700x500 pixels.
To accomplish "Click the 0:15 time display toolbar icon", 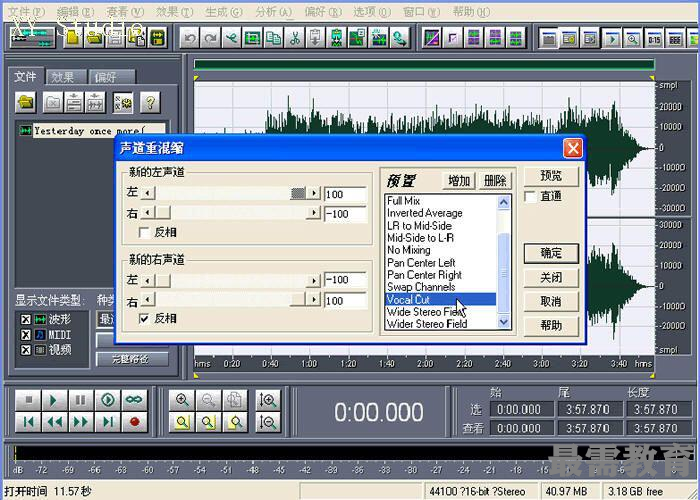I will click(x=654, y=39).
